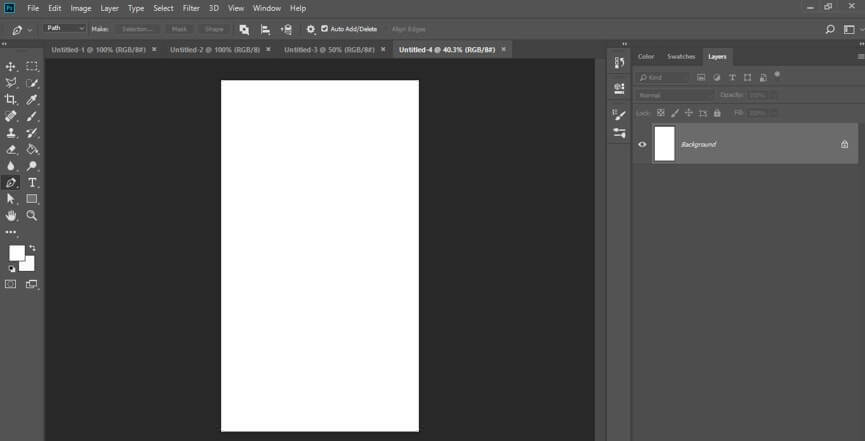This screenshot has height=441, width=865.
Task: Open the Image menu
Action: click(x=81, y=8)
